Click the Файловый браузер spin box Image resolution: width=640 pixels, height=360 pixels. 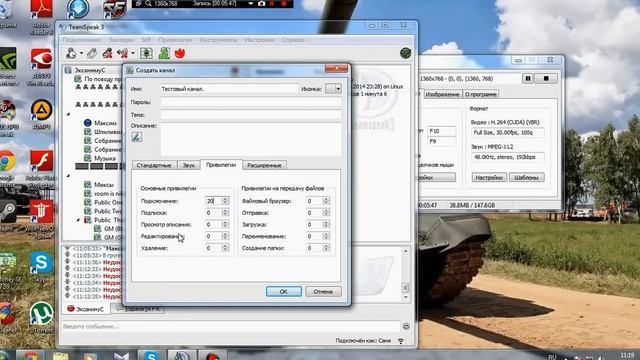click(x=318, y=201)
